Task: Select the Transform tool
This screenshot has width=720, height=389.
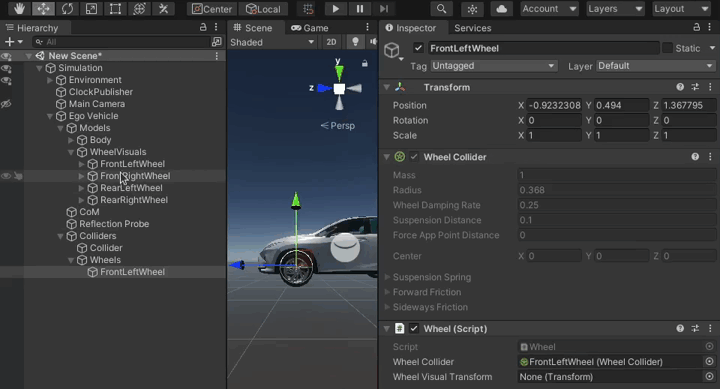Action: (139, 9)
